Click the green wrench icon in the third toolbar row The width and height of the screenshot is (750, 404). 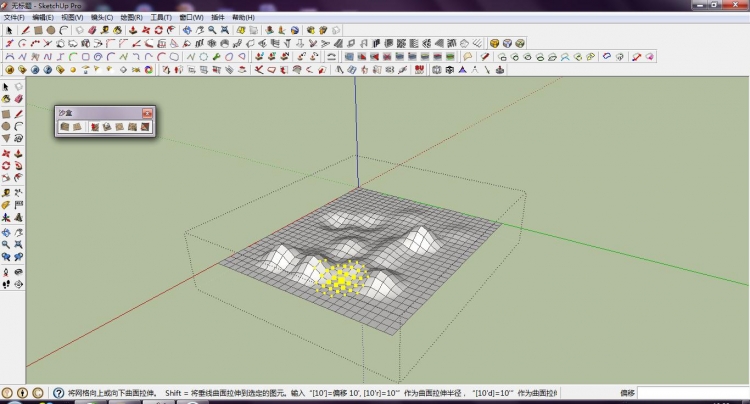(x=216, y=57)
